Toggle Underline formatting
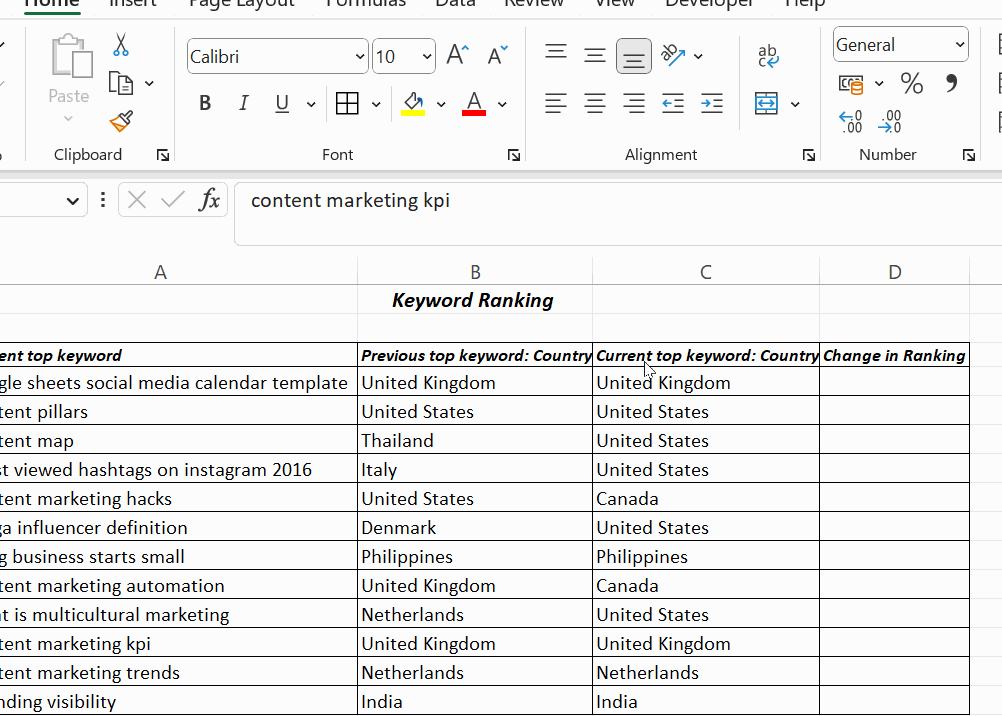 pyautogui.click(x=281, y=103)
